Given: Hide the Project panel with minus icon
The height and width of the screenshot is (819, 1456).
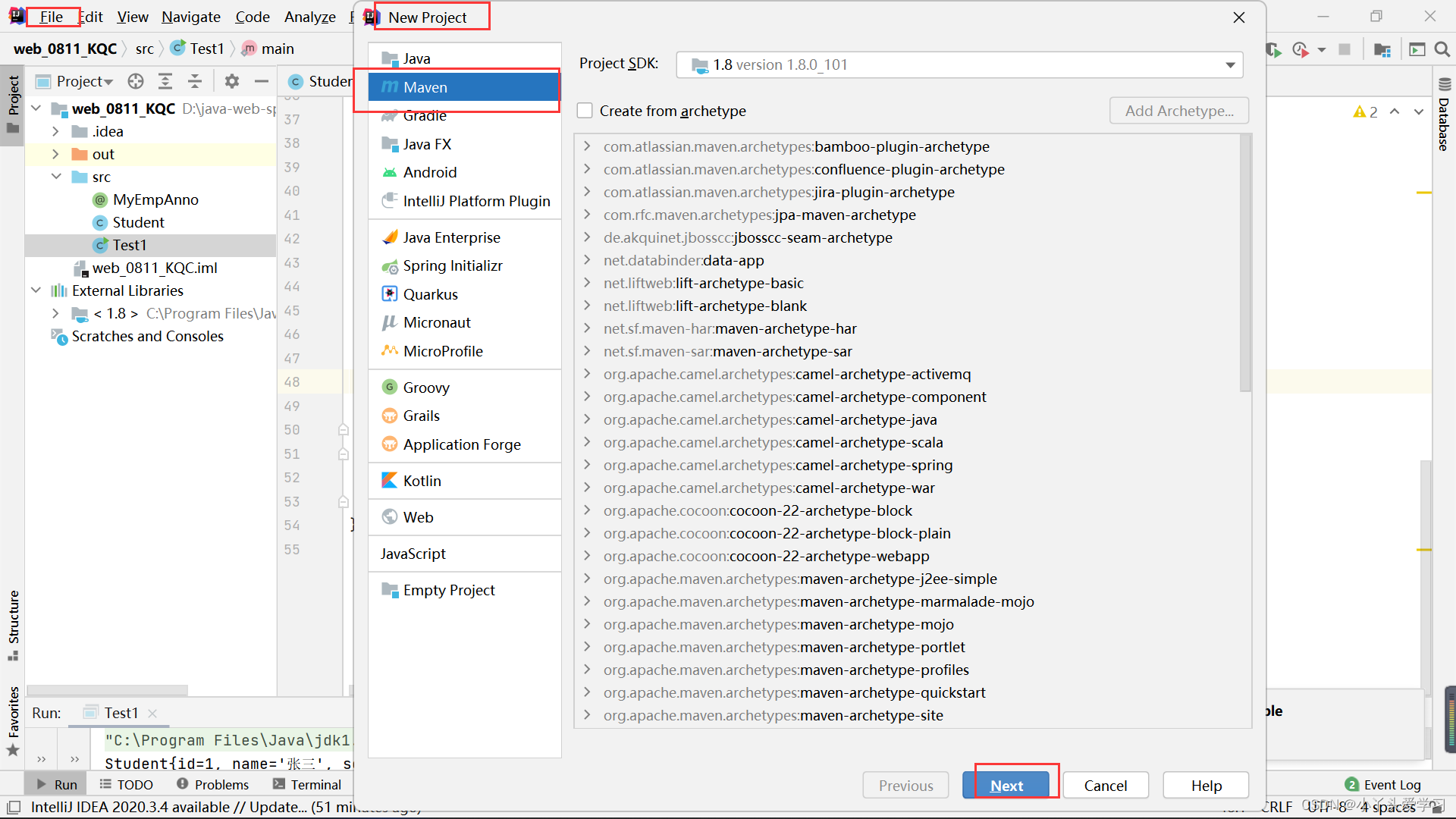Looking at the screenshot, I should [x=262, y=81].
